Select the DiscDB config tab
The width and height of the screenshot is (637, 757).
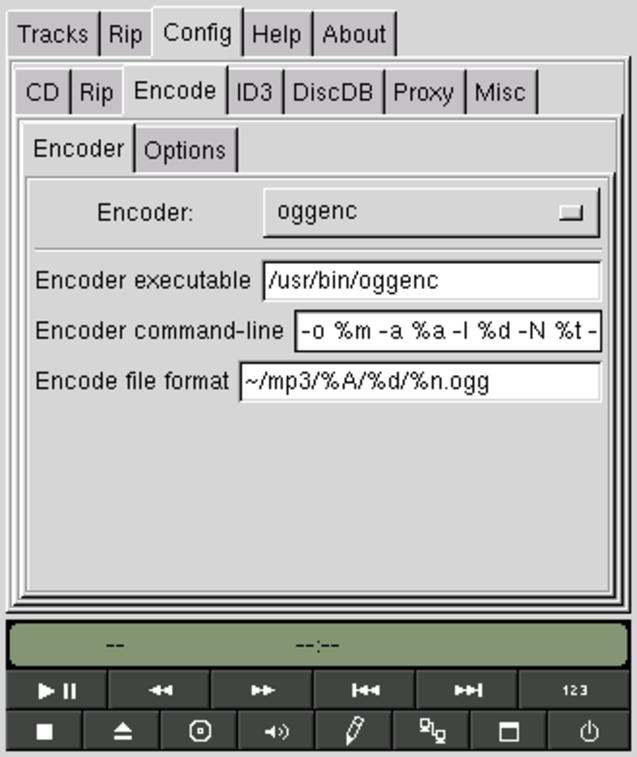(x=333, y=92)
